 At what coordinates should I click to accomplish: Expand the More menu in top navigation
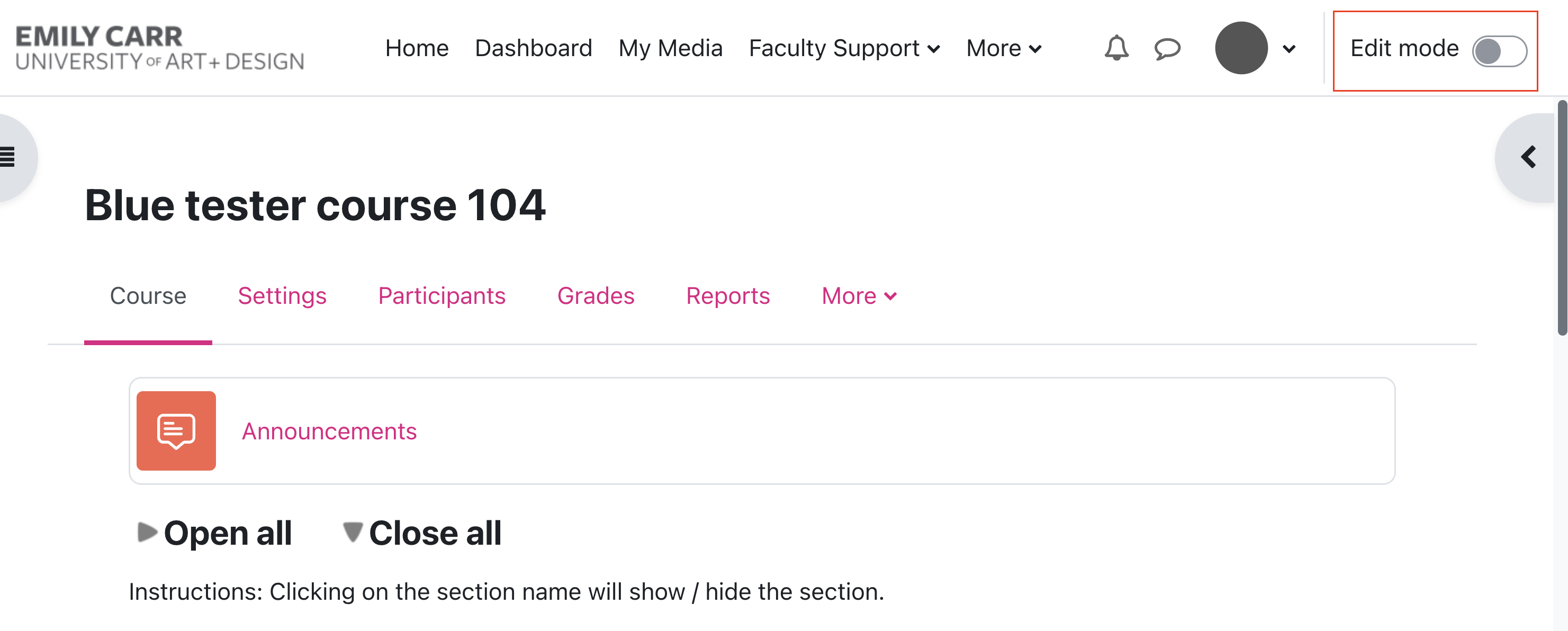click(x=1004, y=48)
